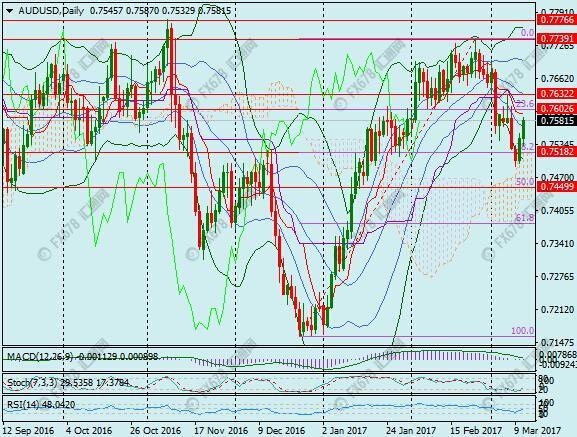The height and width of the screenshot is (437, 577).
Task: Select the 0.77766 red price label
Action: [557, 20]
